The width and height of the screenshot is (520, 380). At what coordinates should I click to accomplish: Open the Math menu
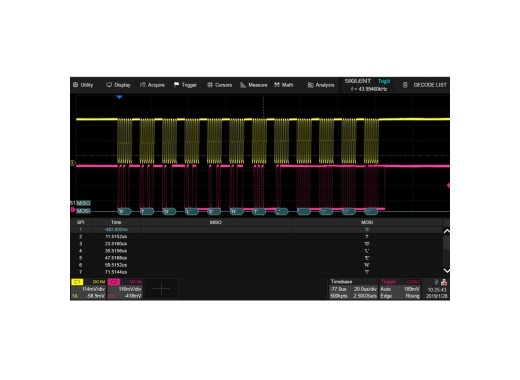tap(284, 85)
